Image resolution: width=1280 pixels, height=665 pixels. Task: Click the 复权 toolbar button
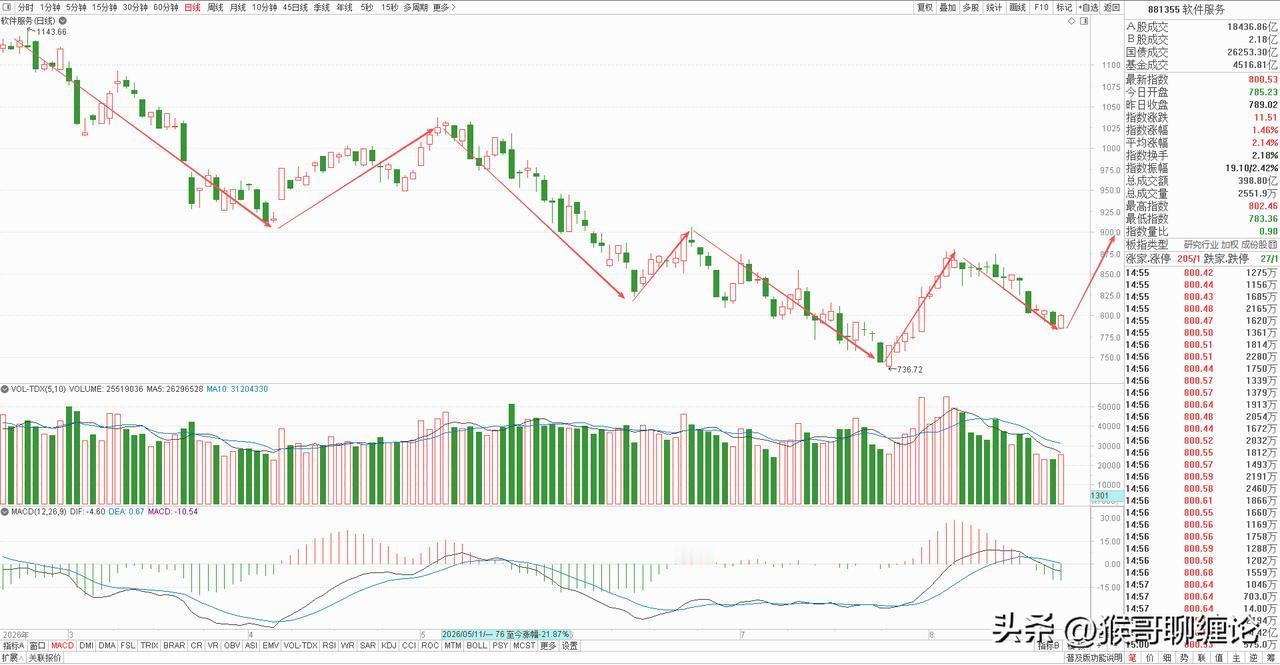pos(924,7)
